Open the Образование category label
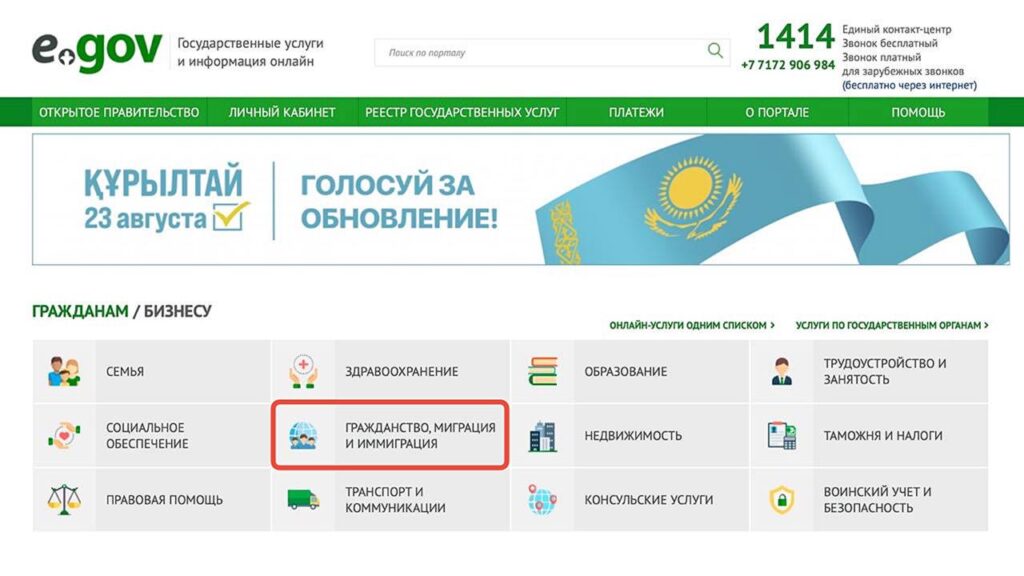The image size is (1024, 576). pyautogui.click(x=626, y=371)
